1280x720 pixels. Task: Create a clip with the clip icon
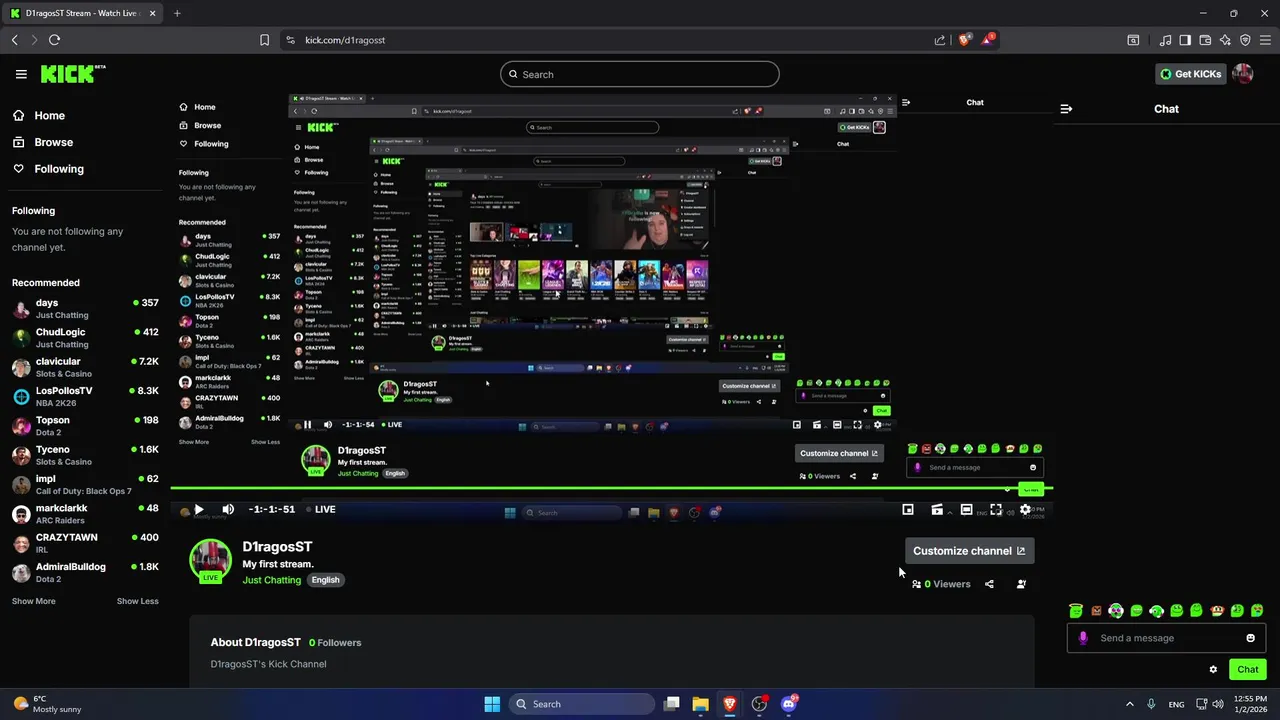coord(937,509)
